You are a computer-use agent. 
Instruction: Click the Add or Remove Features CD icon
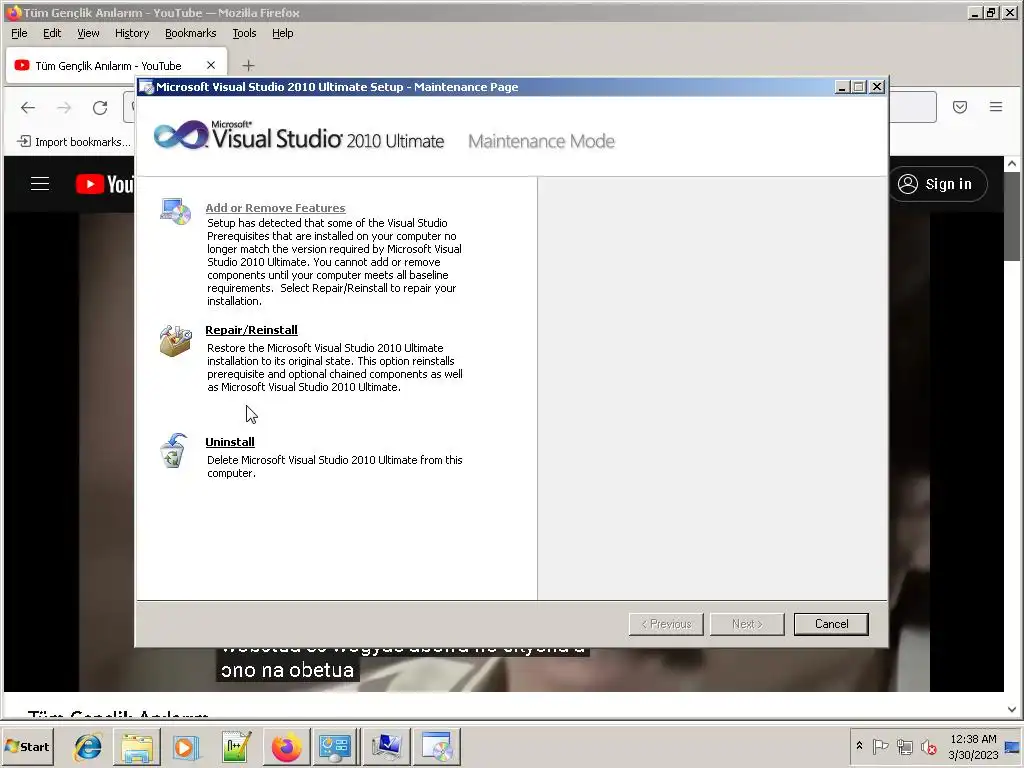coord(176,212)
